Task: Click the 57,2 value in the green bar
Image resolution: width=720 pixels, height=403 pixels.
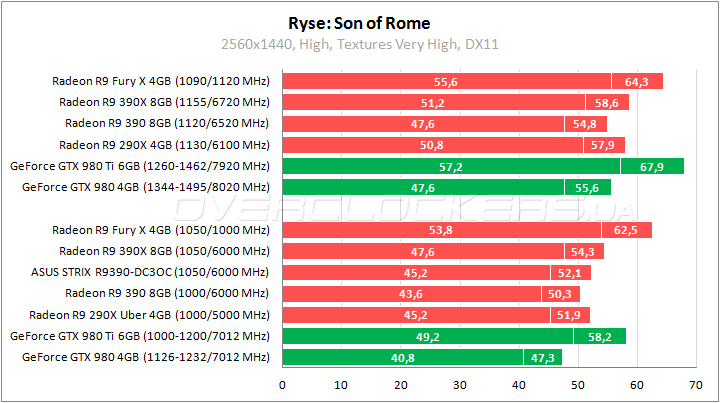Action: click(x=448, y=166)
